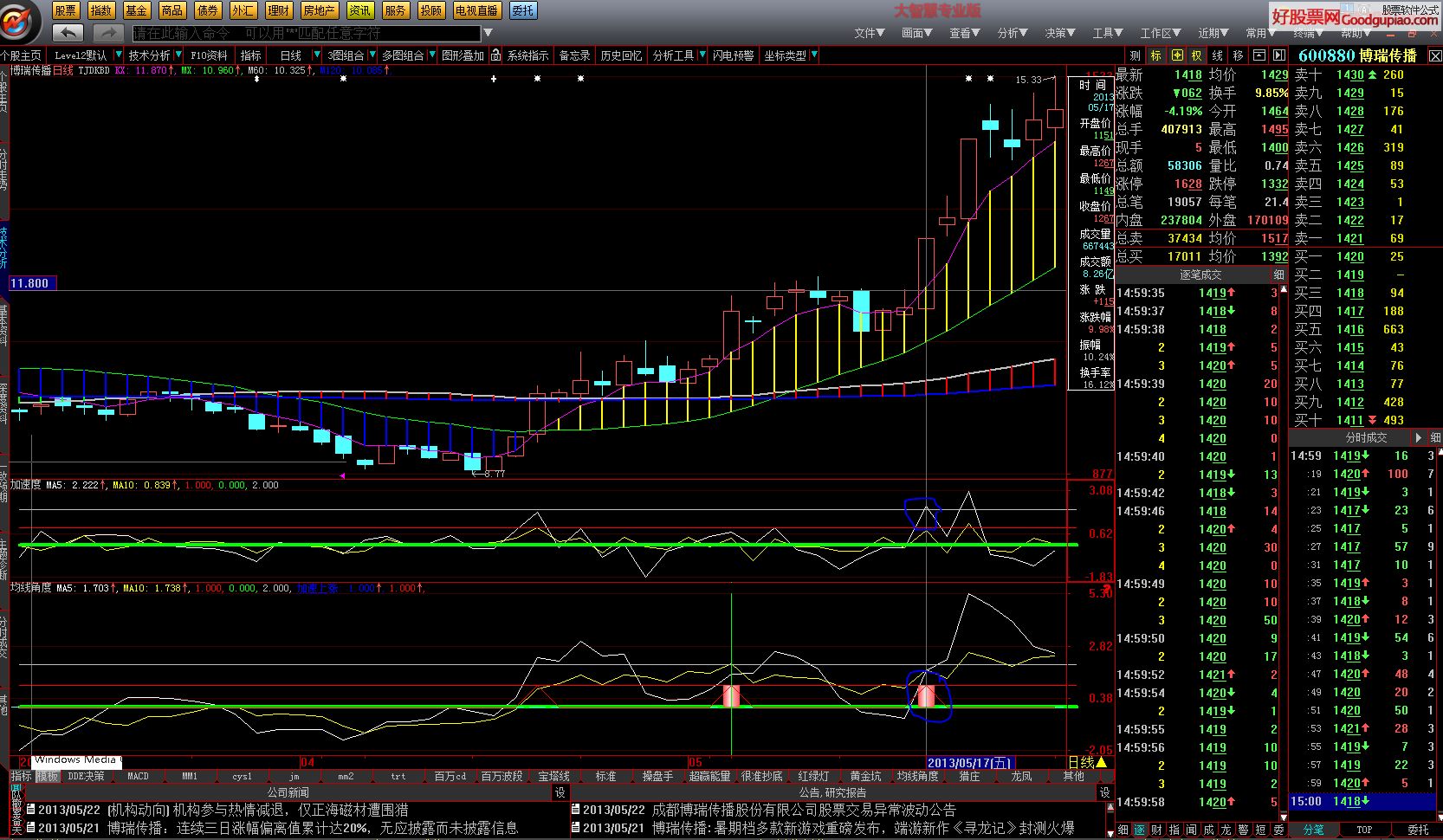Image resolution: width=1443 pixels, height=840 pixels.
Task: Click the lock icon beside 图形叠加
Action: pyautogui.click(x=495, y=55)
